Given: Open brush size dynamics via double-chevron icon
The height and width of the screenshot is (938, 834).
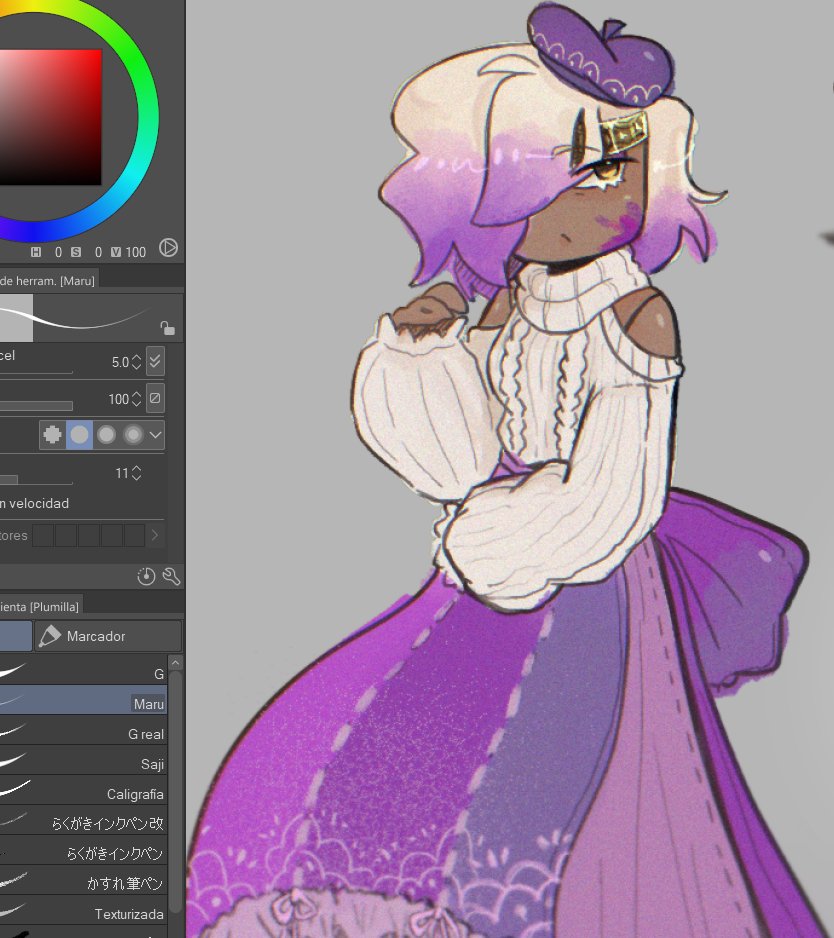Looking at the screenshot, I should tap(156, 362).
